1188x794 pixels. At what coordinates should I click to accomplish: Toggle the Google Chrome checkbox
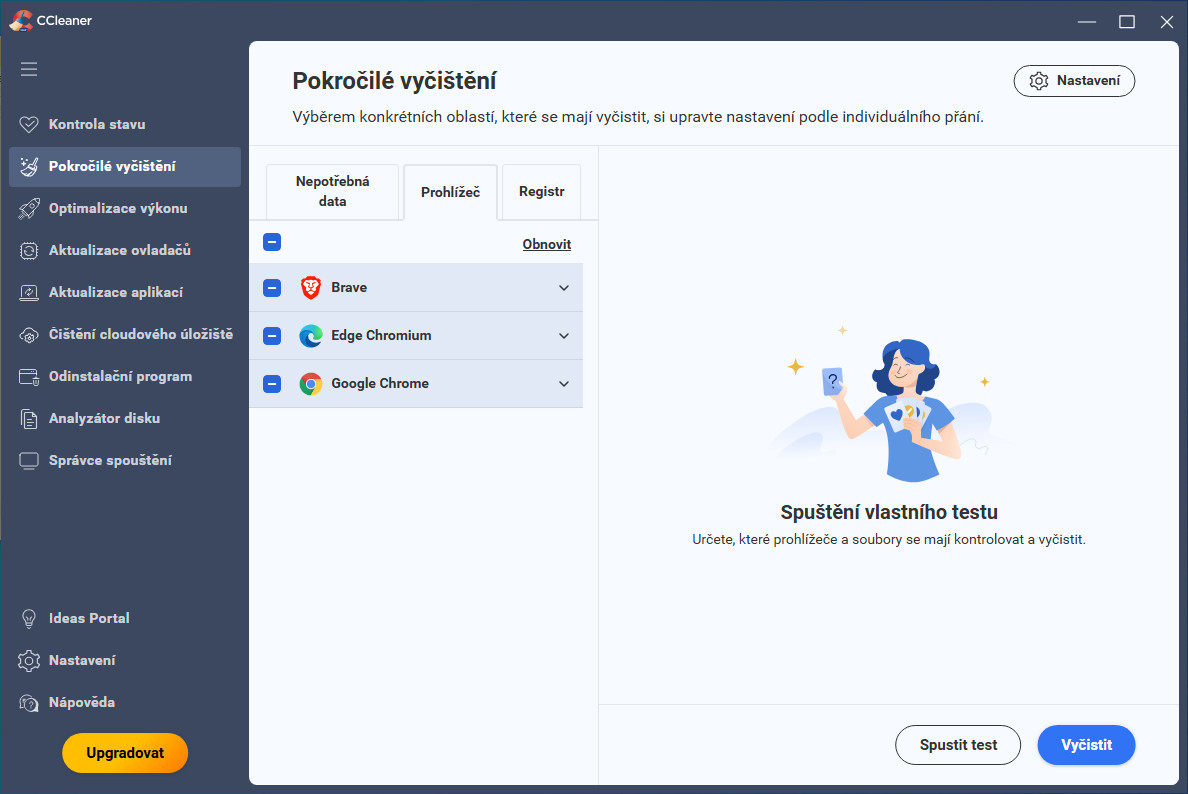pyautogui.click(x=272, y=384)
